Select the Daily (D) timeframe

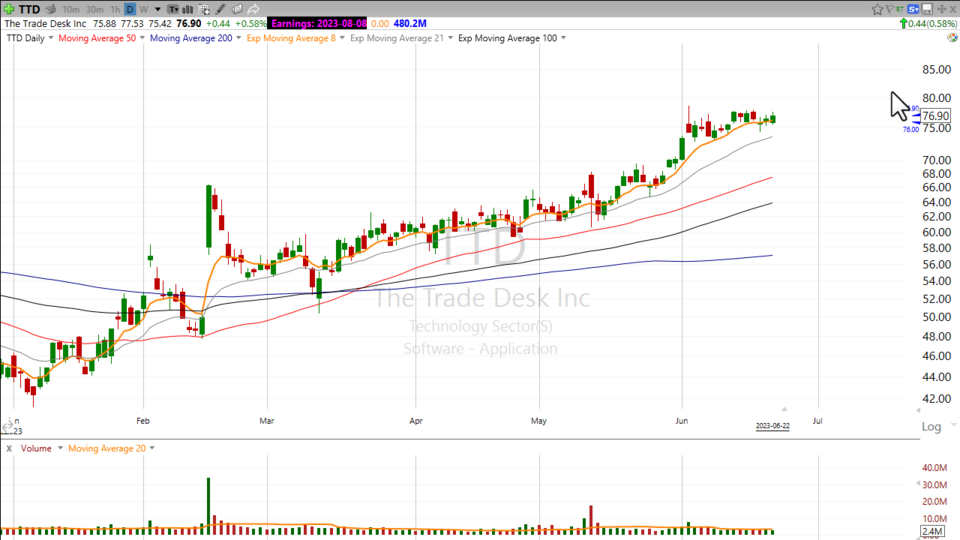point(130,9)
